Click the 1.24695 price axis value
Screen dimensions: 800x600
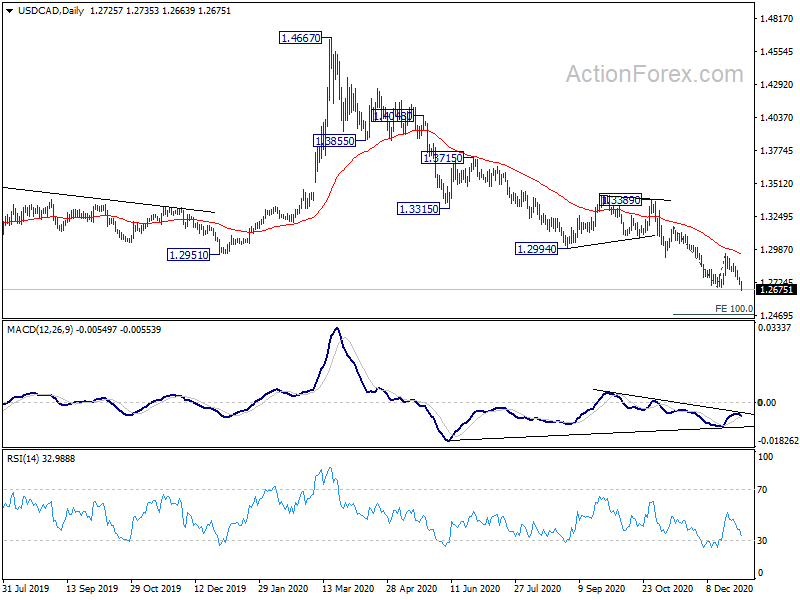(x=776, y=316)
